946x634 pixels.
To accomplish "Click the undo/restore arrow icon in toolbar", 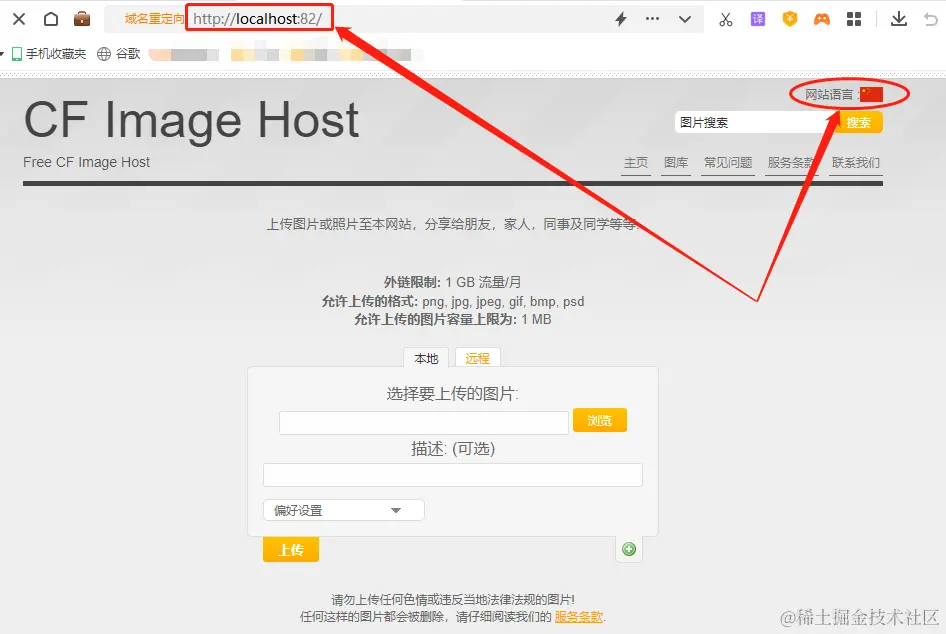I will coord(931,19).
